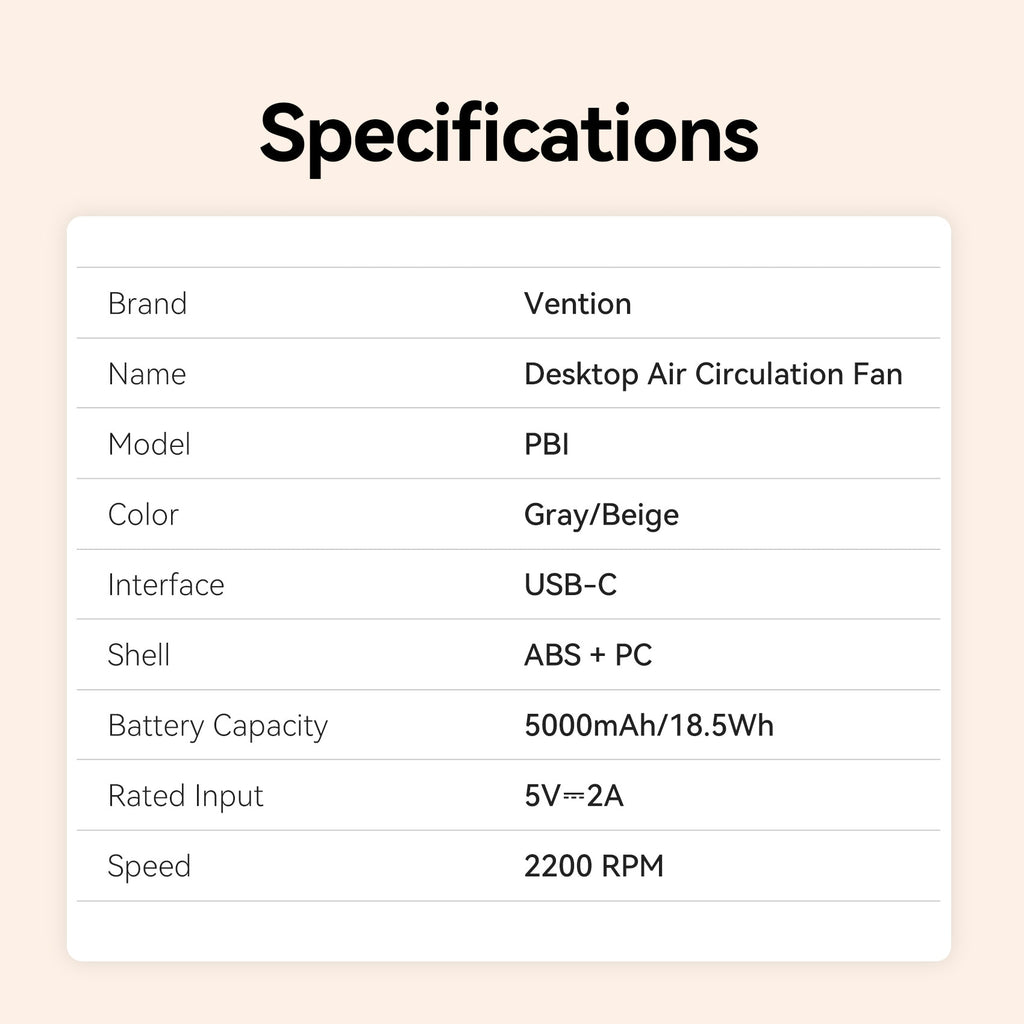Select the PBI model value
Screen dimensions: 1024x1024
[x=546, y=444]
